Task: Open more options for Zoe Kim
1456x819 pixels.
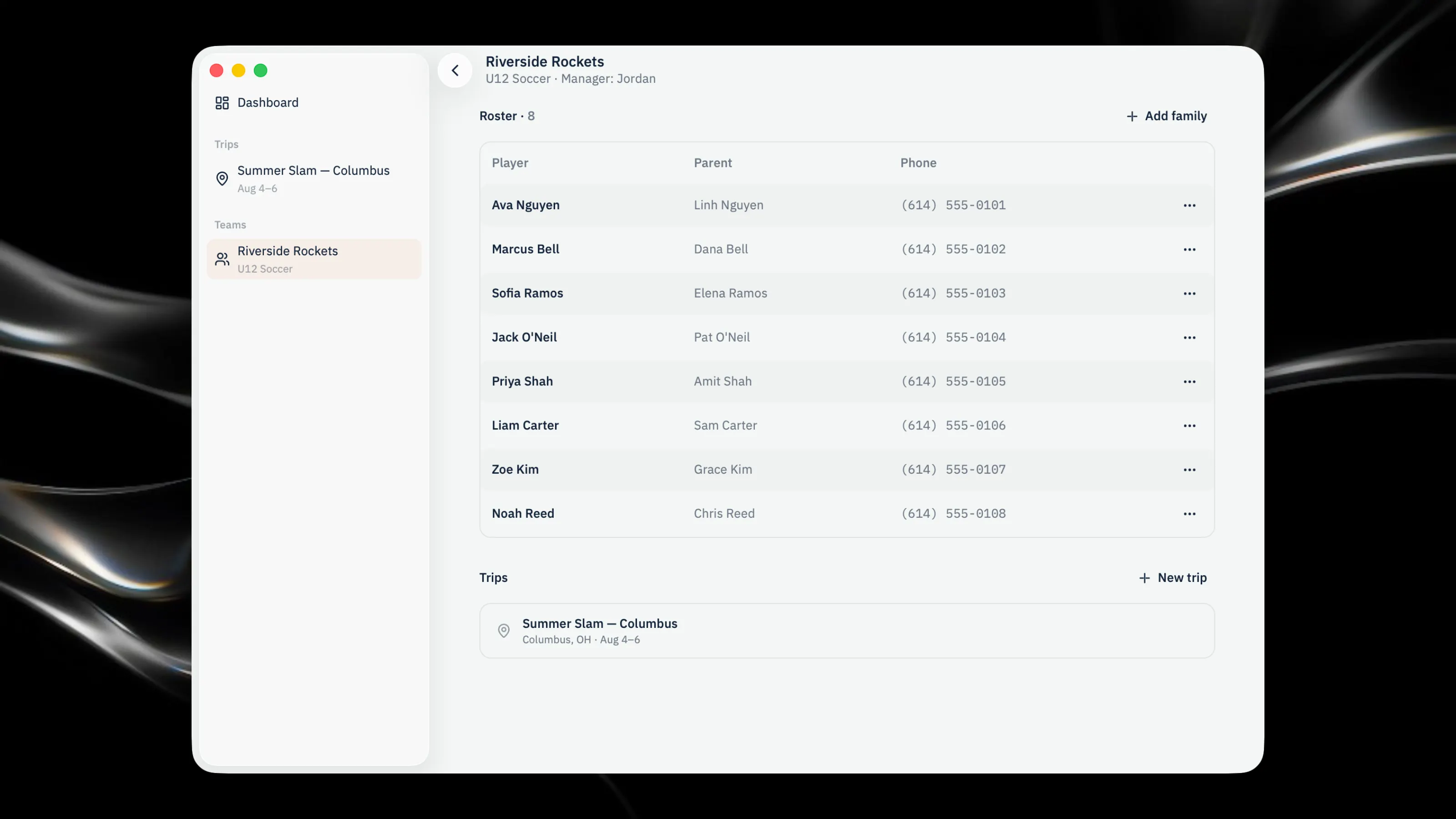Action: click(x=1189, y=470)
